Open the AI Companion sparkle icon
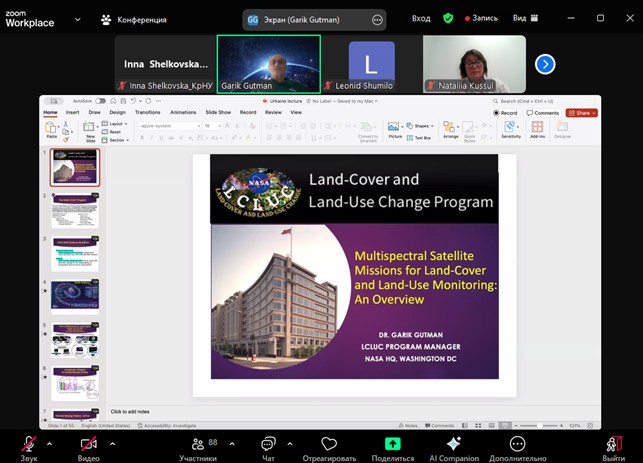Screen dimensions: 643x463 (x=454, y=444)
